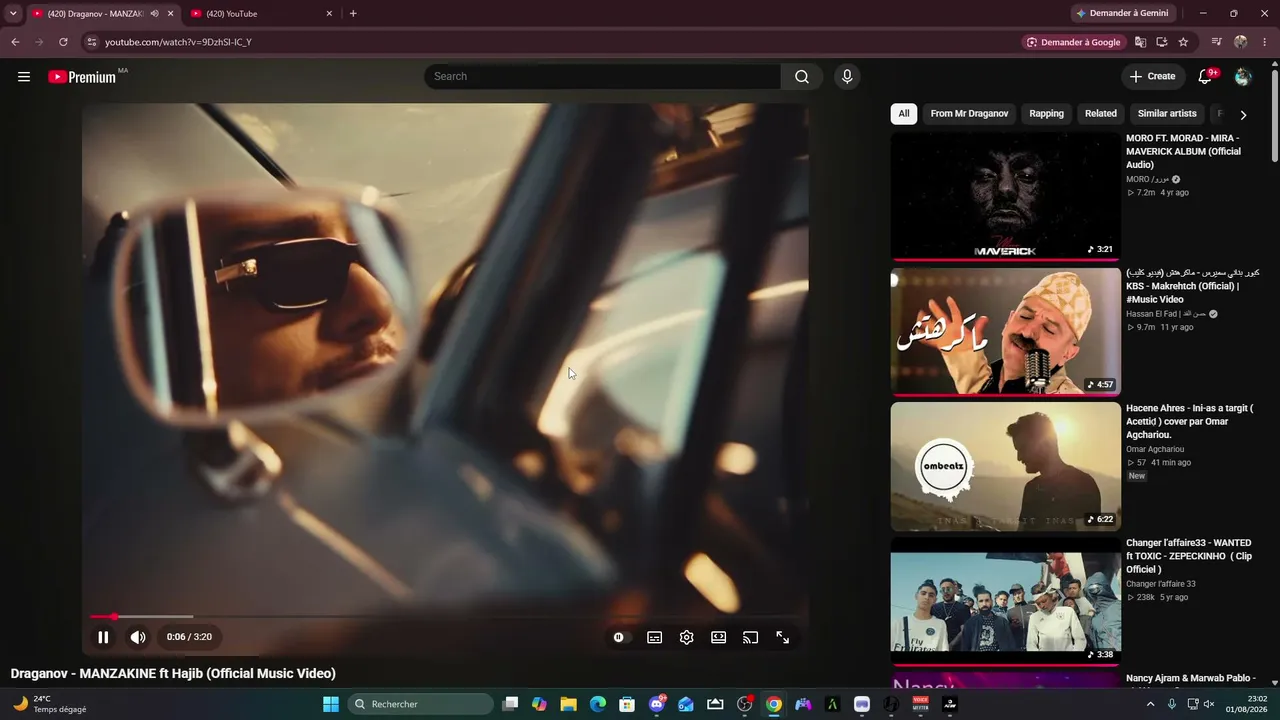Open MORO FT. MORAD - MIRA title link
Image resolution: width=1280 pixels, height=720 pixels.
click(1184, 151)
